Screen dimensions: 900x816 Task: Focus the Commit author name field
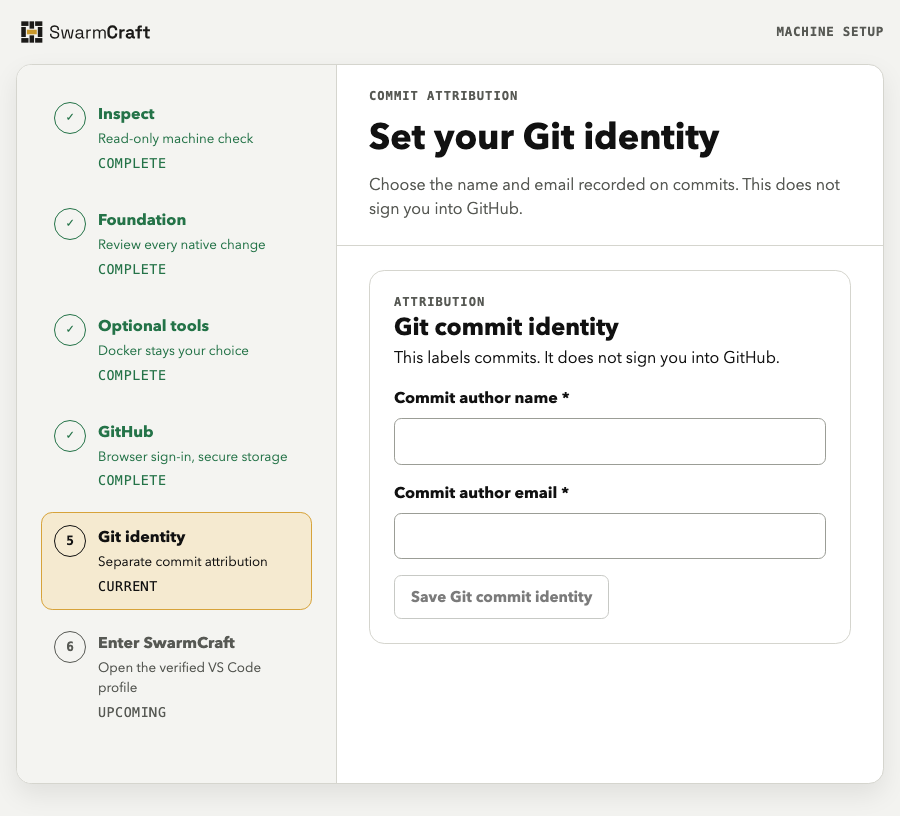610,441
